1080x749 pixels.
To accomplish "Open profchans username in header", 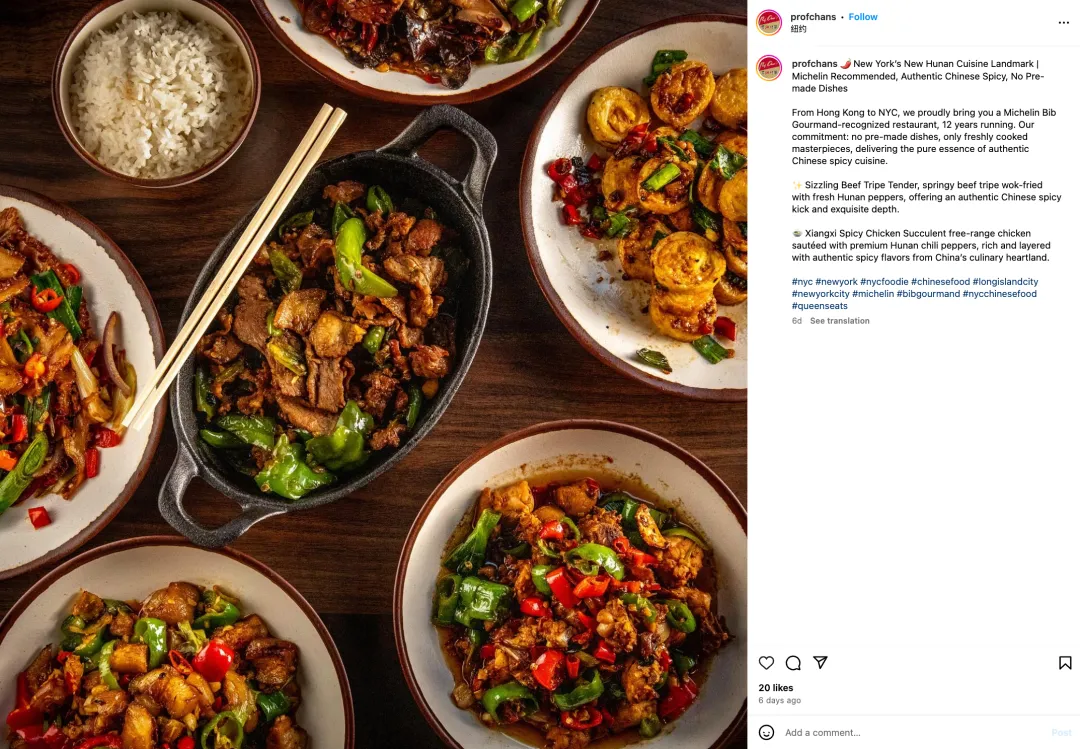I will 813,17.
